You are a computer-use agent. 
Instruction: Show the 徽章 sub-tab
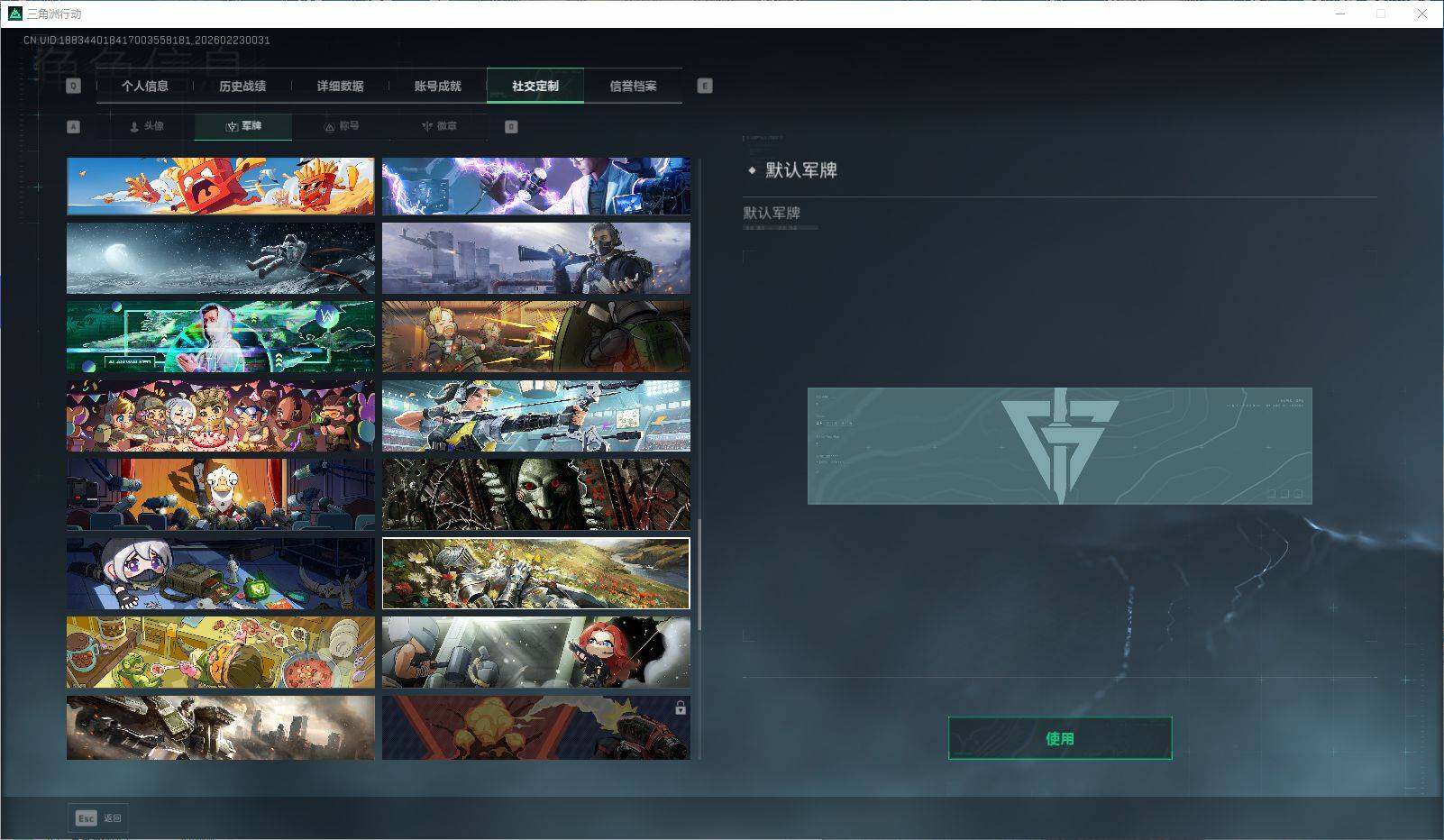tap(439, 127)
